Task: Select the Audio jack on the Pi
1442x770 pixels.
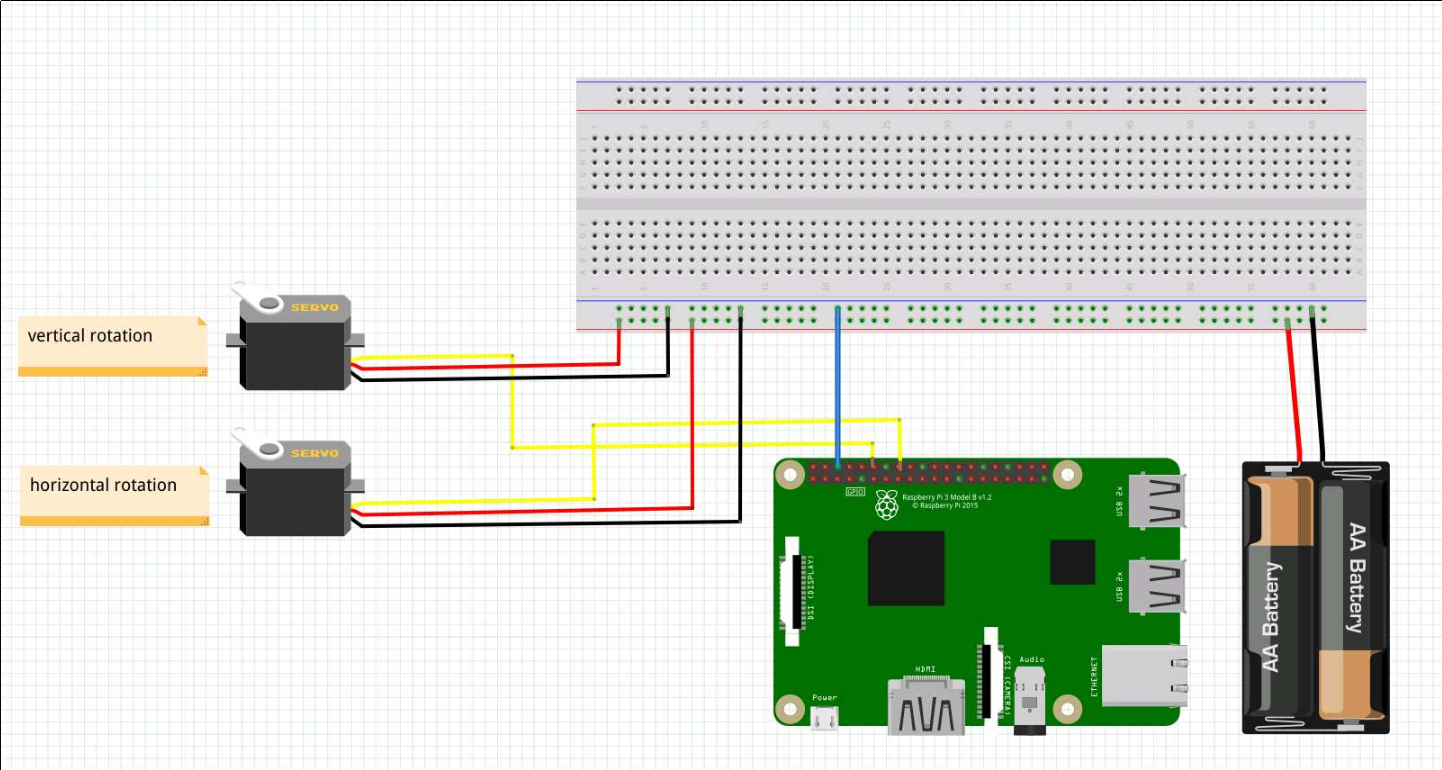Action: coord(1030,700)
